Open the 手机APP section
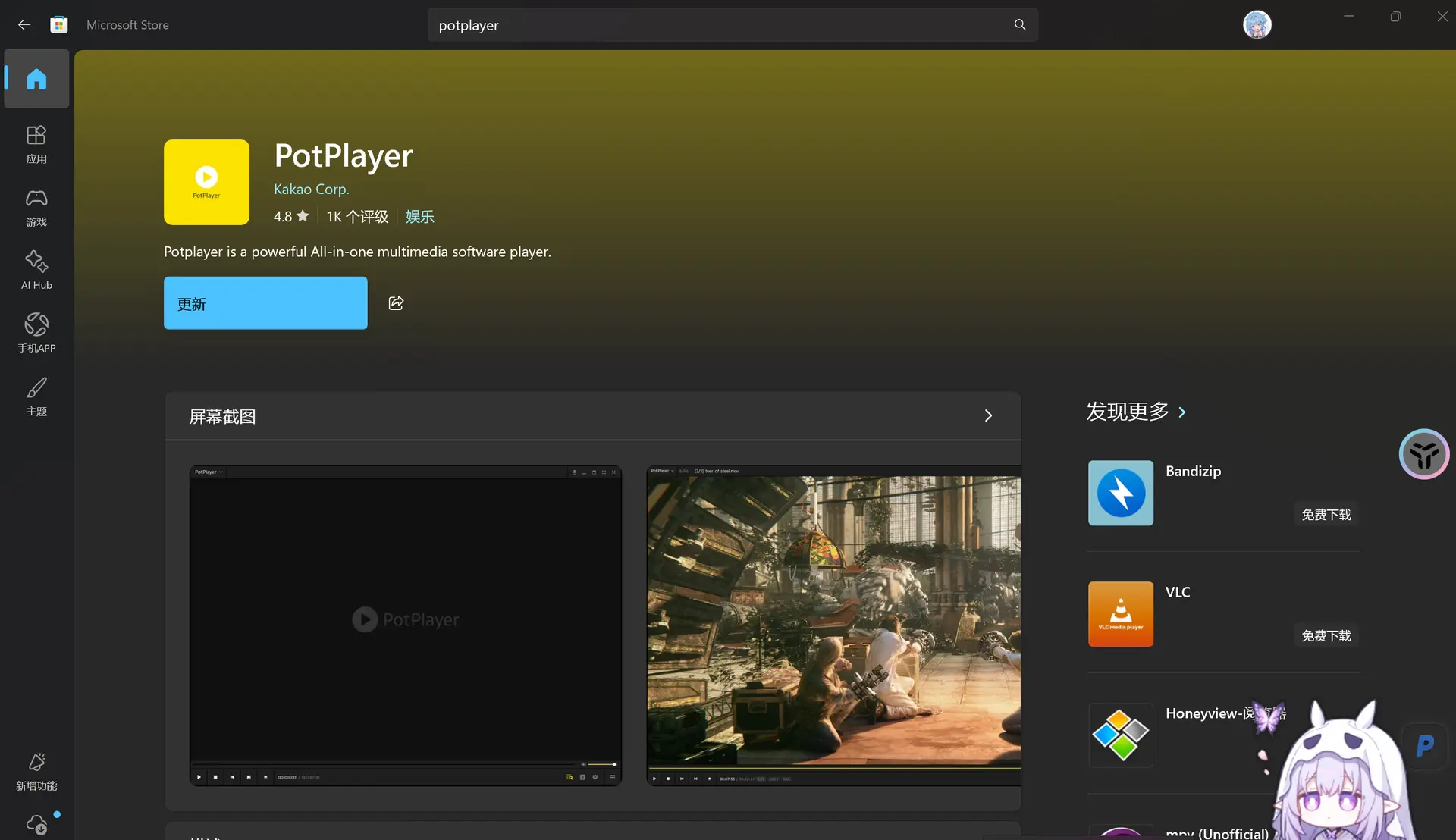1456x840 pixels. [x=36, y=334]
